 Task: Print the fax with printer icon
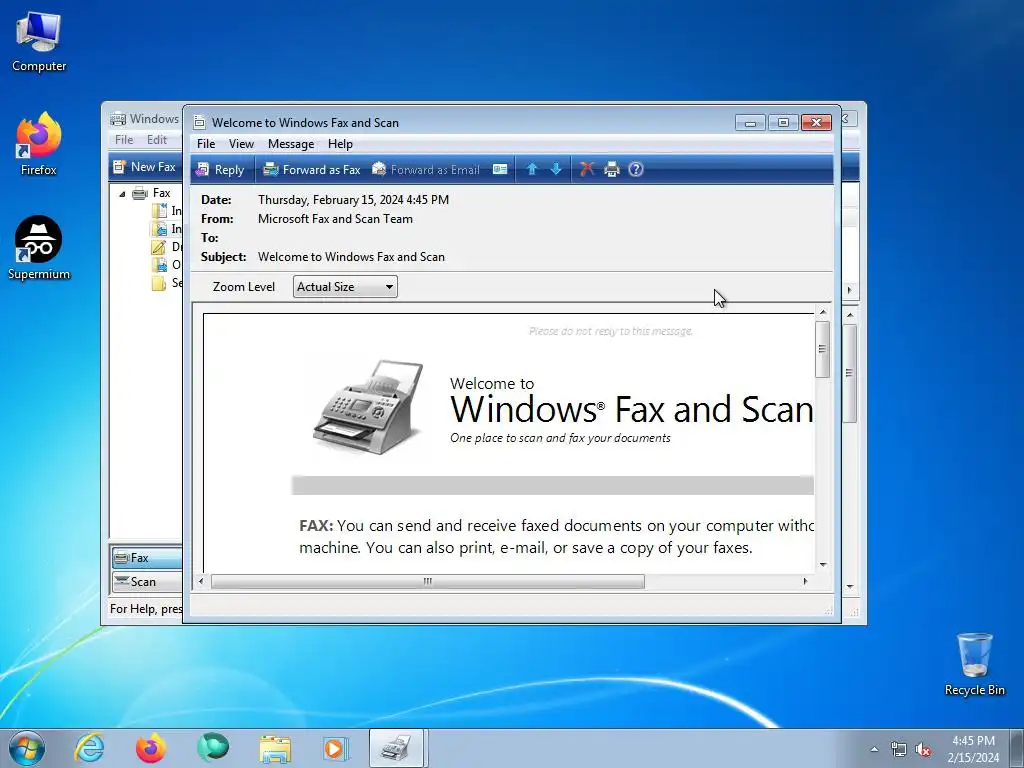click(611, 170)
